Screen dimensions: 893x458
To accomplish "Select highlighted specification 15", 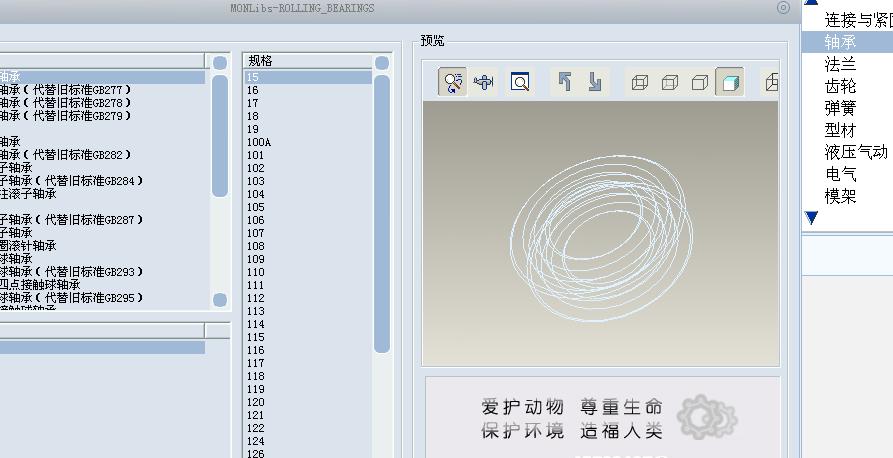I will (x=308, y=77).
